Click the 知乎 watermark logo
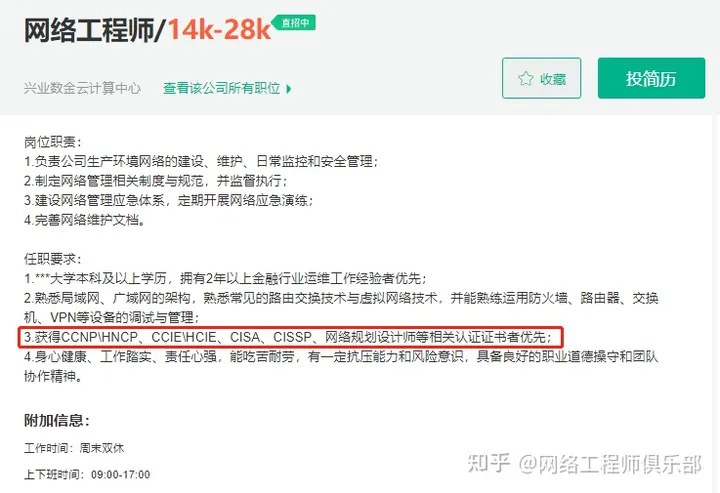This screenshot has width=720, height=493. (489, 464)
